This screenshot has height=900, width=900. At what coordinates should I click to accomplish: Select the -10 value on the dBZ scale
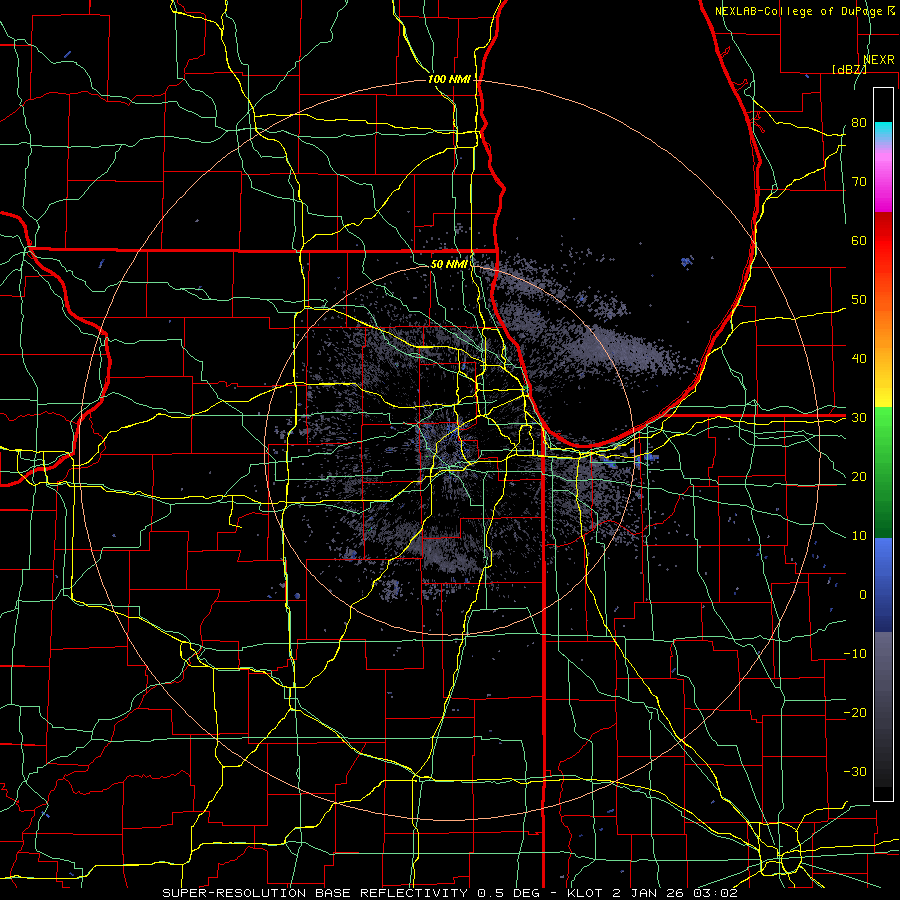click(855, 654)
